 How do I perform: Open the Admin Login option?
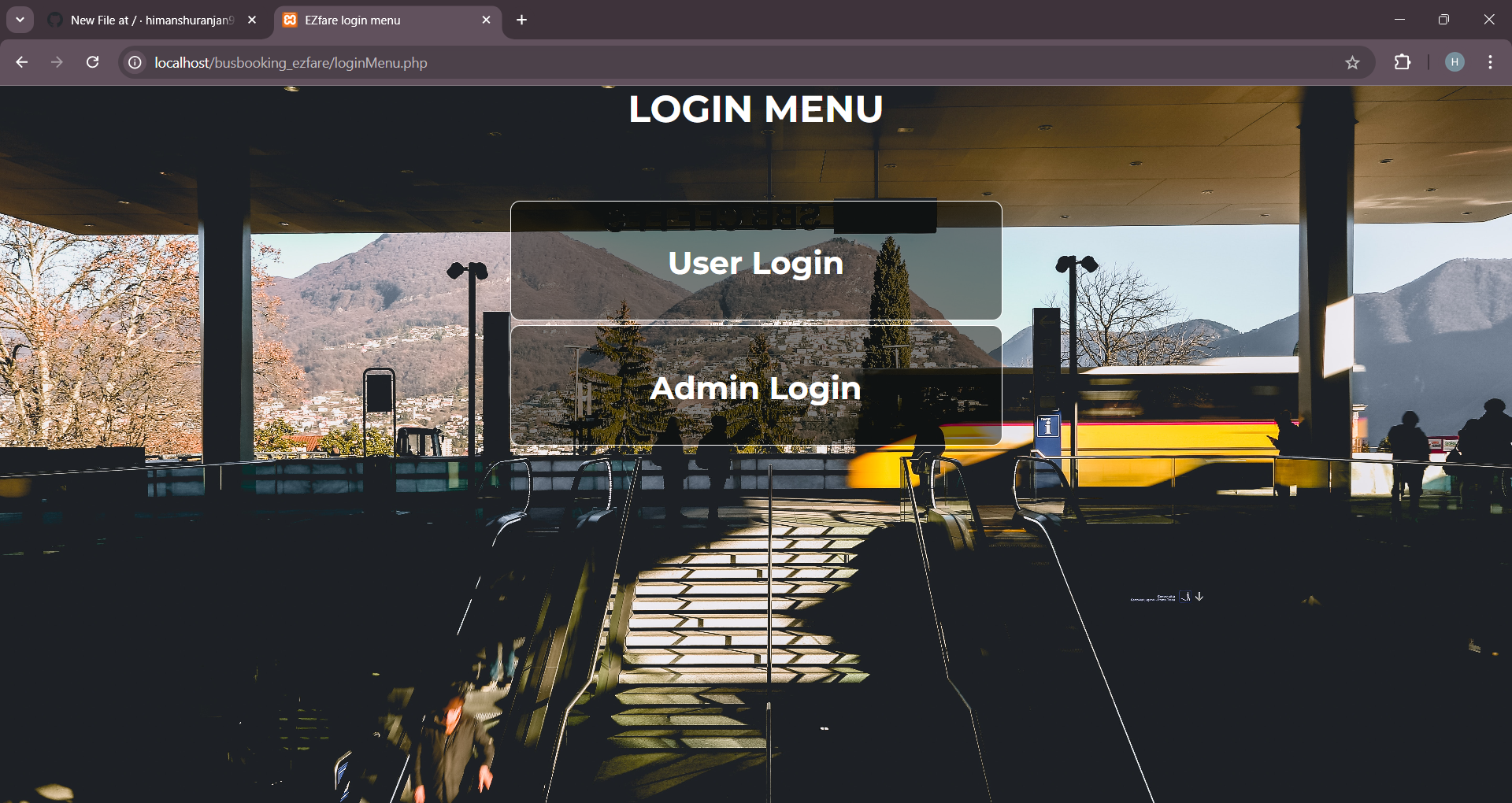[x=755, y=387]
